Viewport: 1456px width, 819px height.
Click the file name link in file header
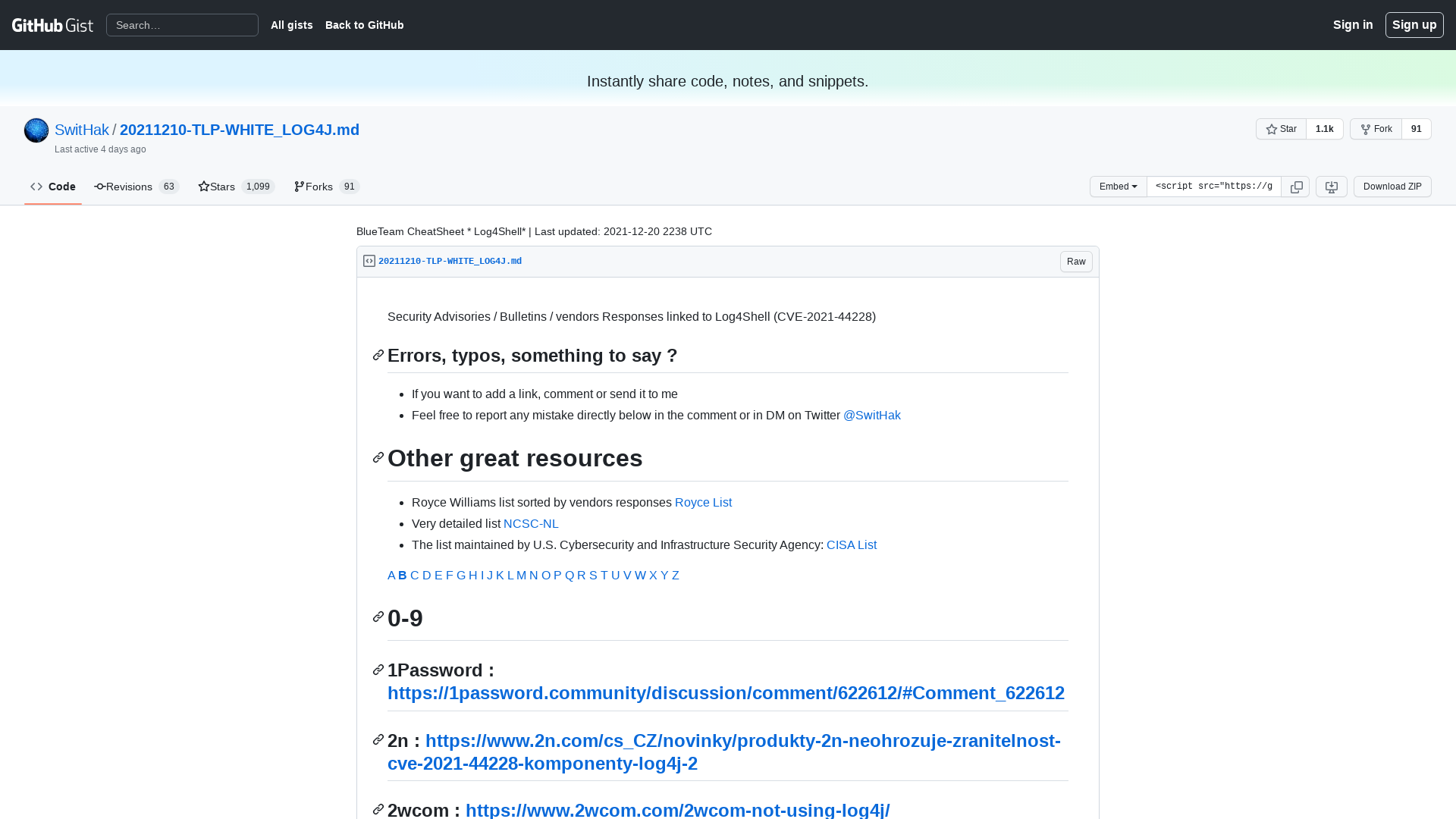point(450,261)
